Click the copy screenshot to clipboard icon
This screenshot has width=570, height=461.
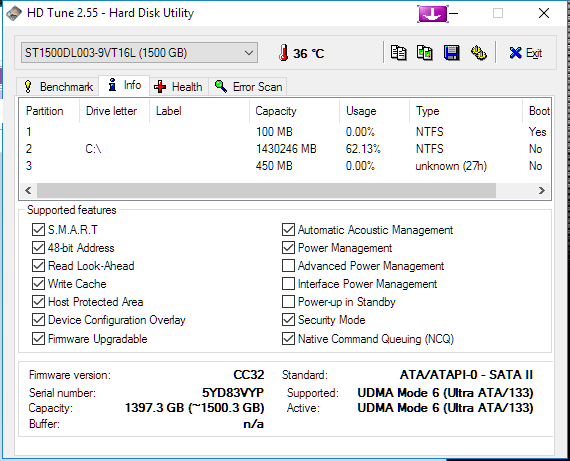(425, 53)
